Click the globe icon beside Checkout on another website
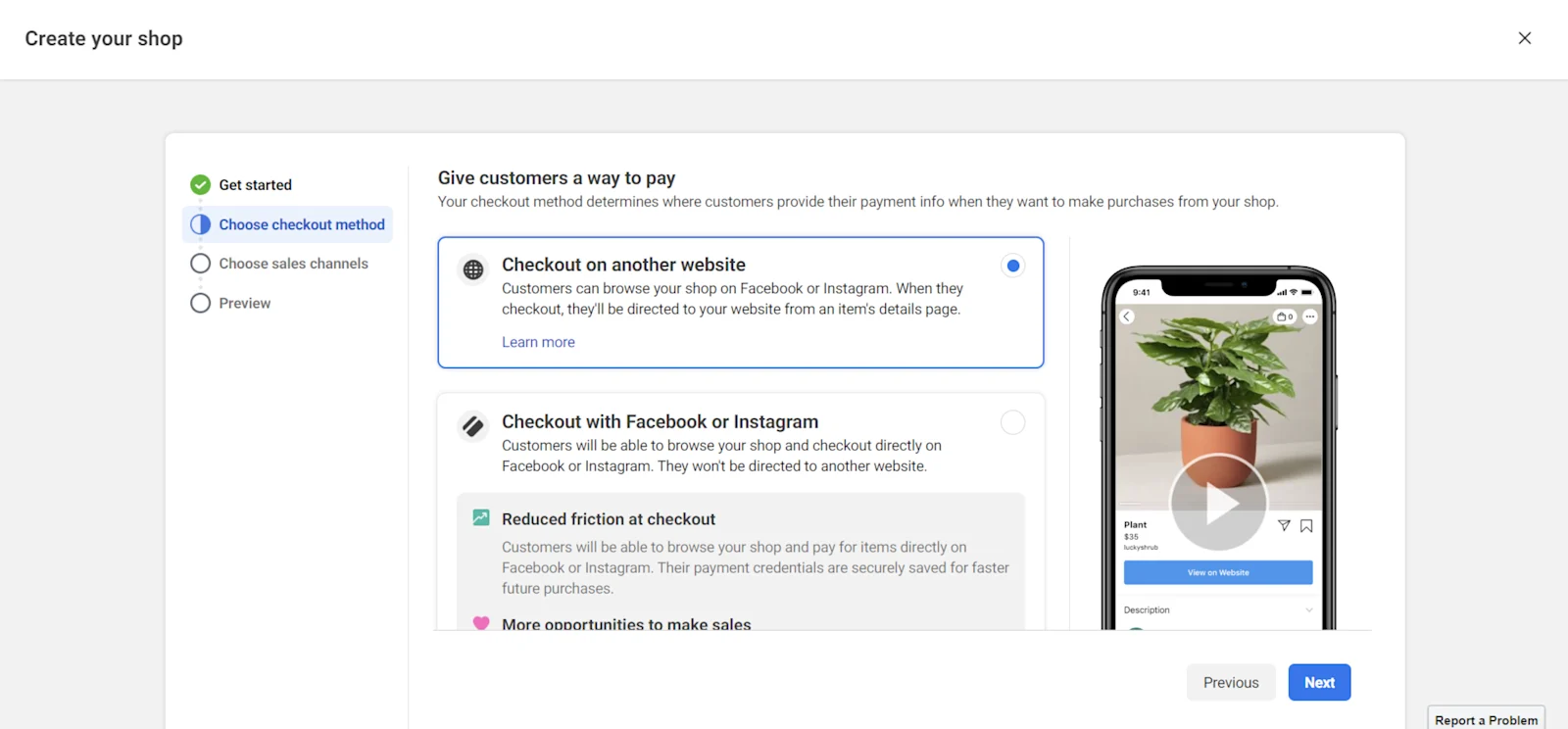The height and width of the screenshot is (729, 1568). 473,269
